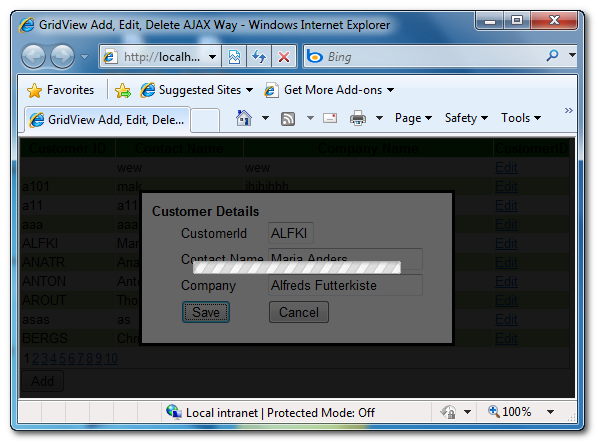Click the Cancel button in Customer Details
Viewport: 596px width, 442px height.
point(299,312)
